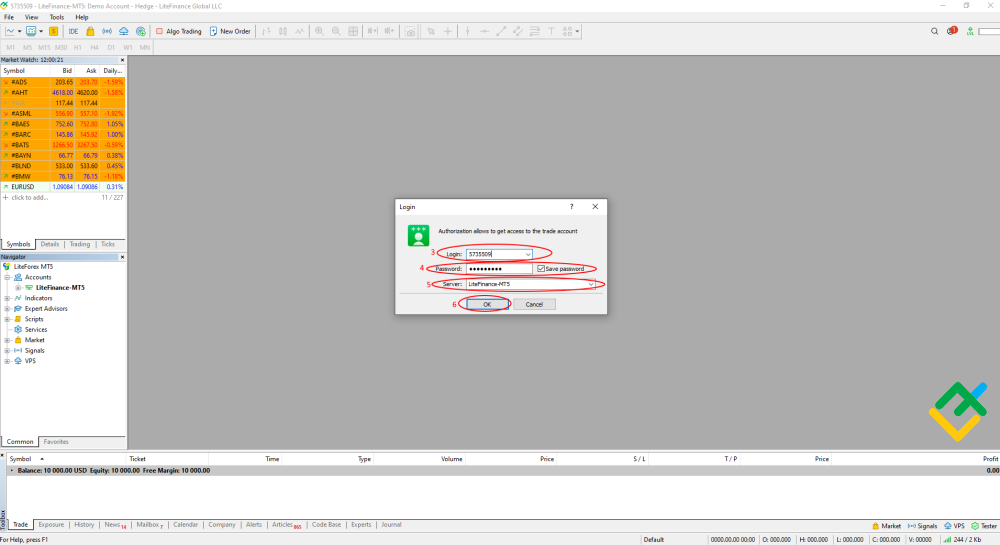Select the crosshair tool
The image size is (1000, 545).
[x=448, y=31]
